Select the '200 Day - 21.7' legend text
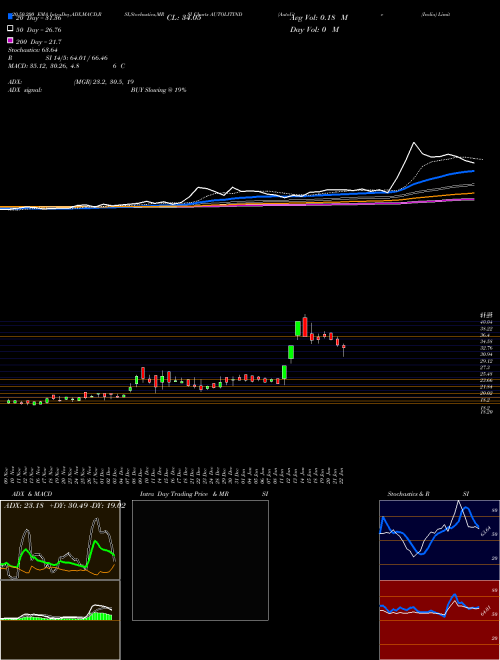Image resolution: width=500 pixels, height=660 pixels. (39, 42)
